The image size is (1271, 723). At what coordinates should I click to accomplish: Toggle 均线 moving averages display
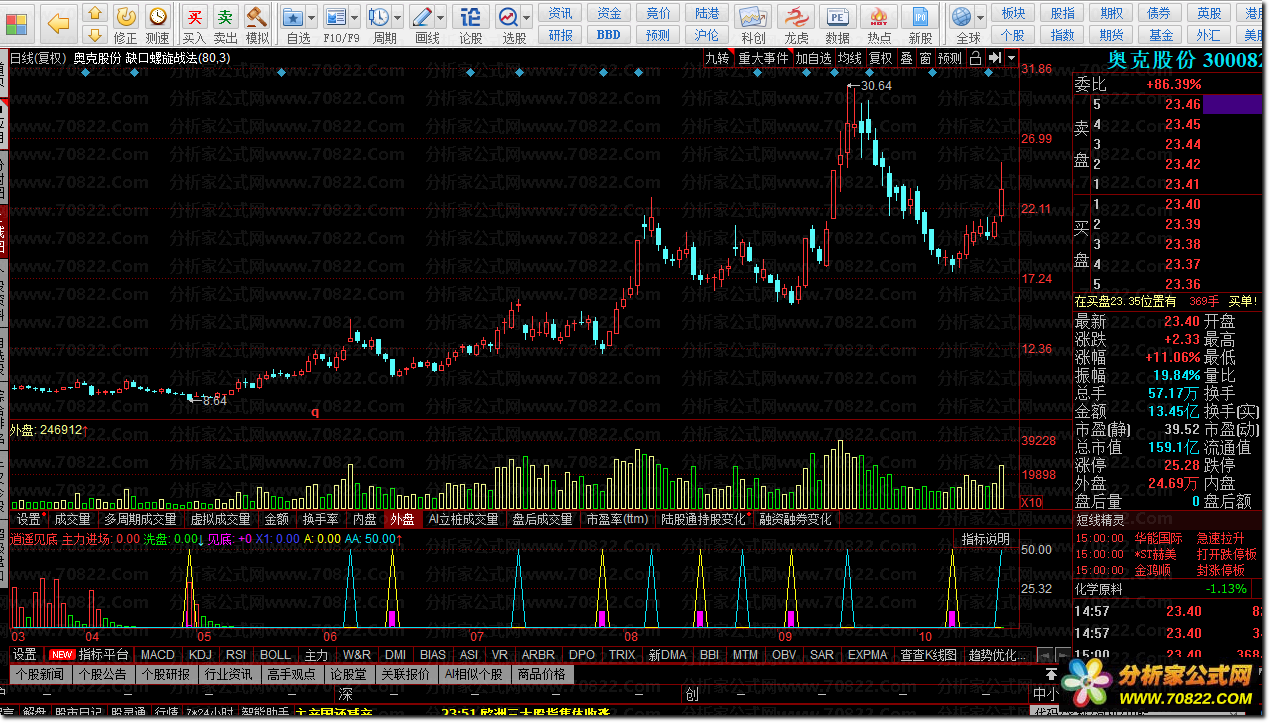point(849,58)
